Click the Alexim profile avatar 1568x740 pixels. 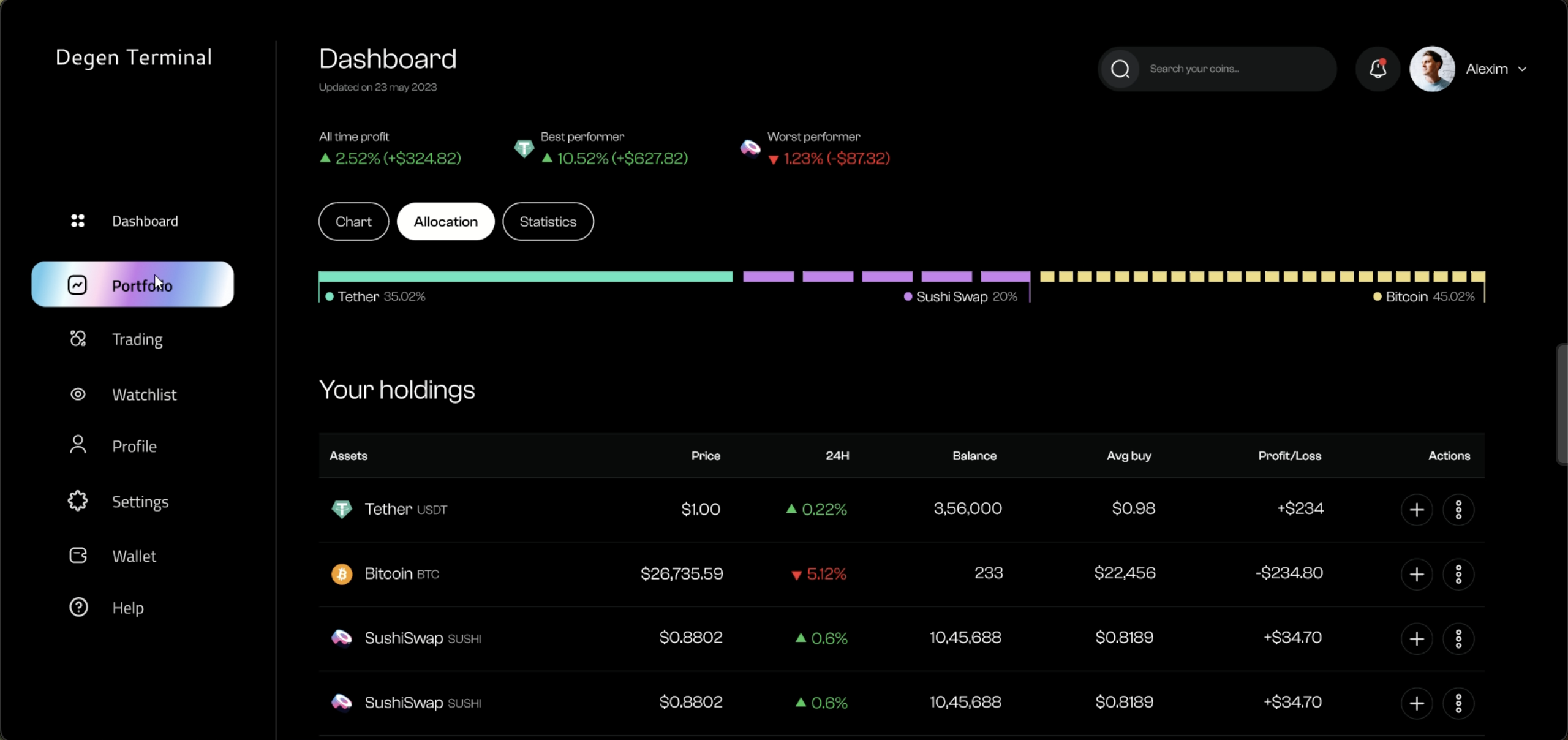(x=1431, y=69)
